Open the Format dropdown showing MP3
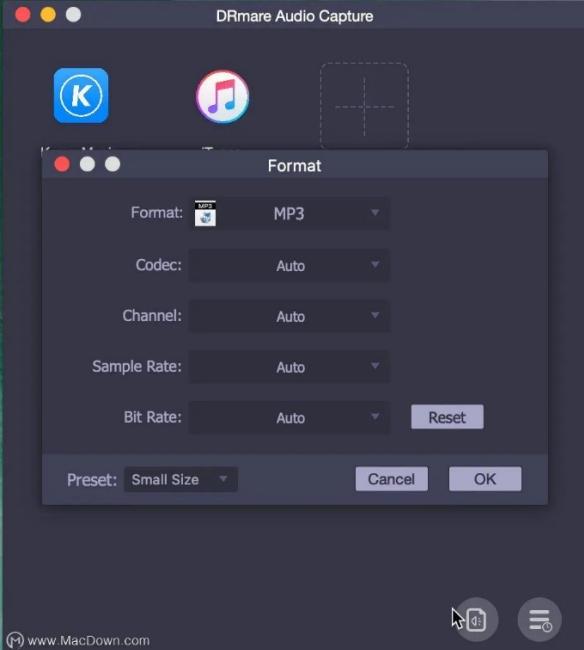584x650 pixels. click(x=289, y=213)
